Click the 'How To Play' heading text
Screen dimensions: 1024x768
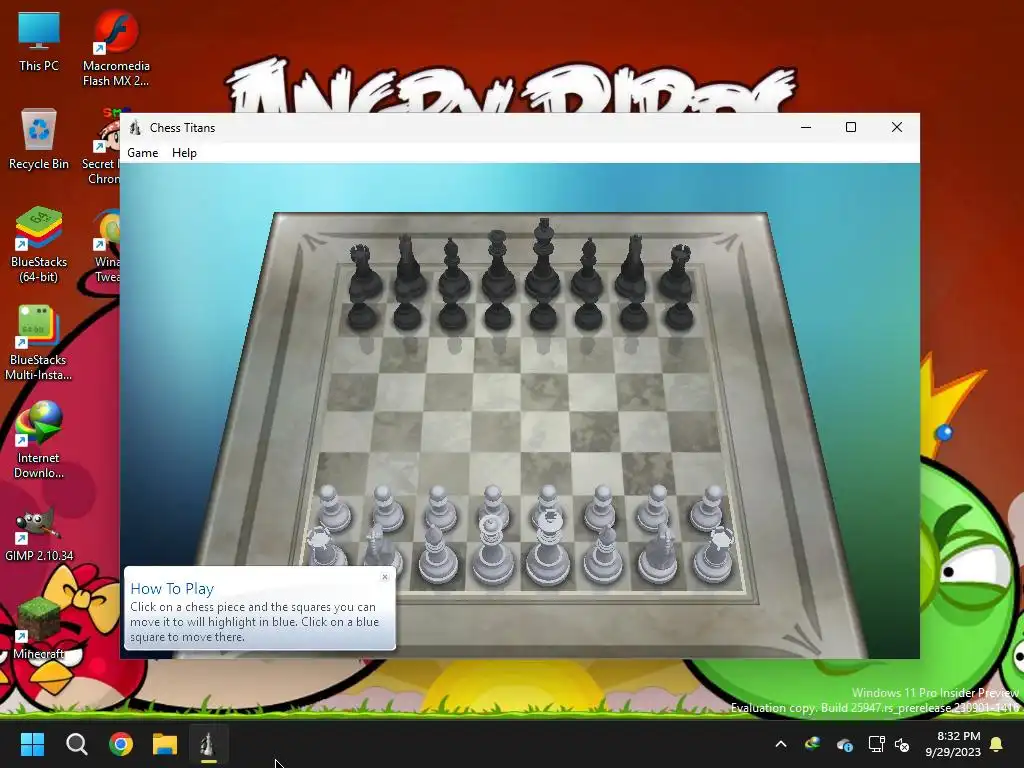[x=172, y=588]
